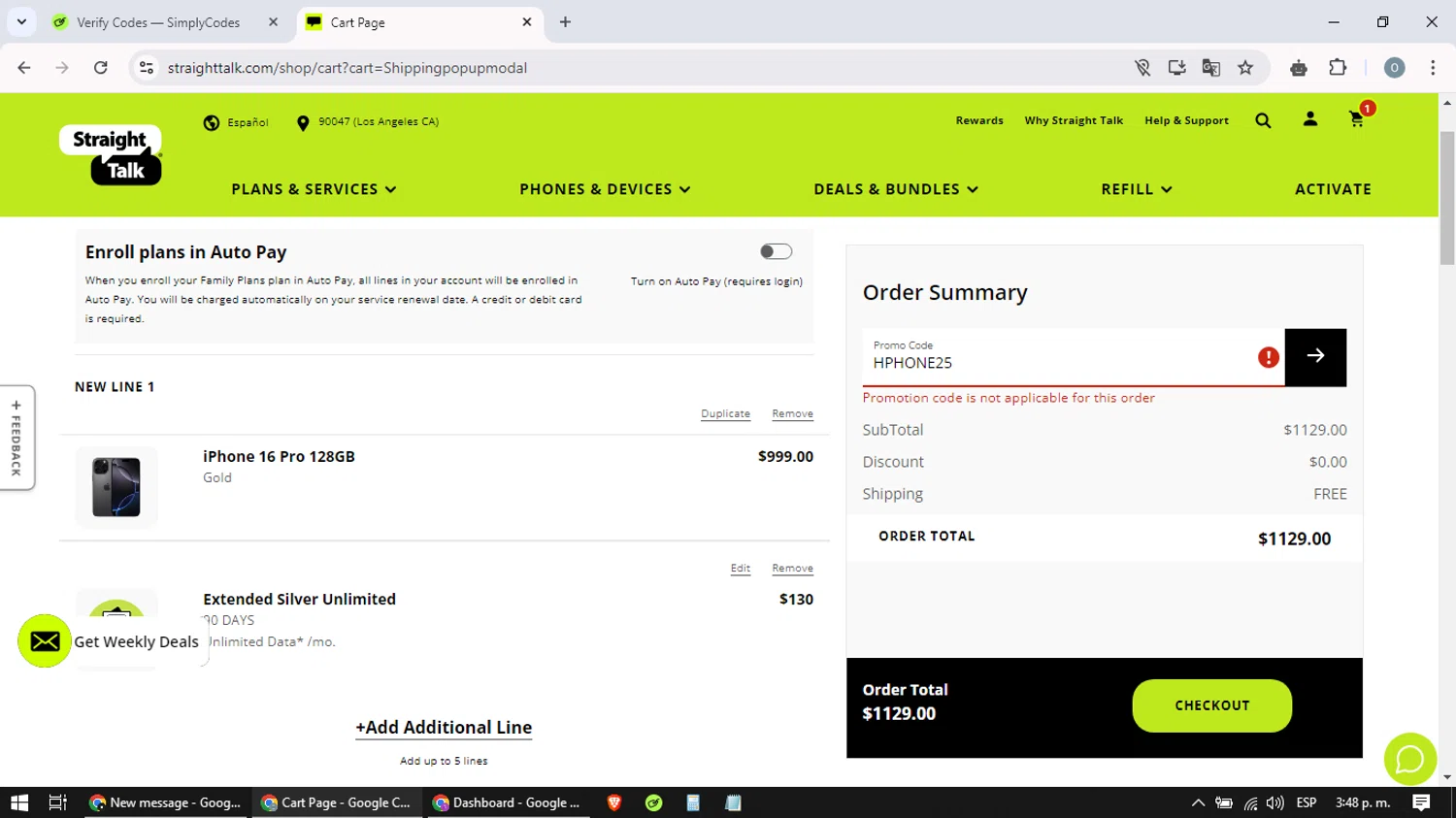This screenshot has height=818, width=1456.
Task: Remove the Extended Silver Unlimited plan
Action: (792, 569)
